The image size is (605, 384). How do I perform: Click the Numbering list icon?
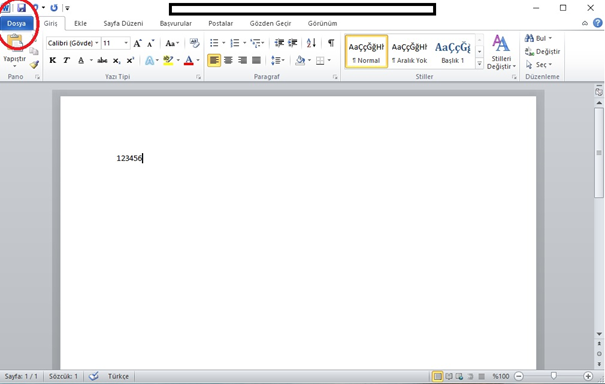coord(235,43)
